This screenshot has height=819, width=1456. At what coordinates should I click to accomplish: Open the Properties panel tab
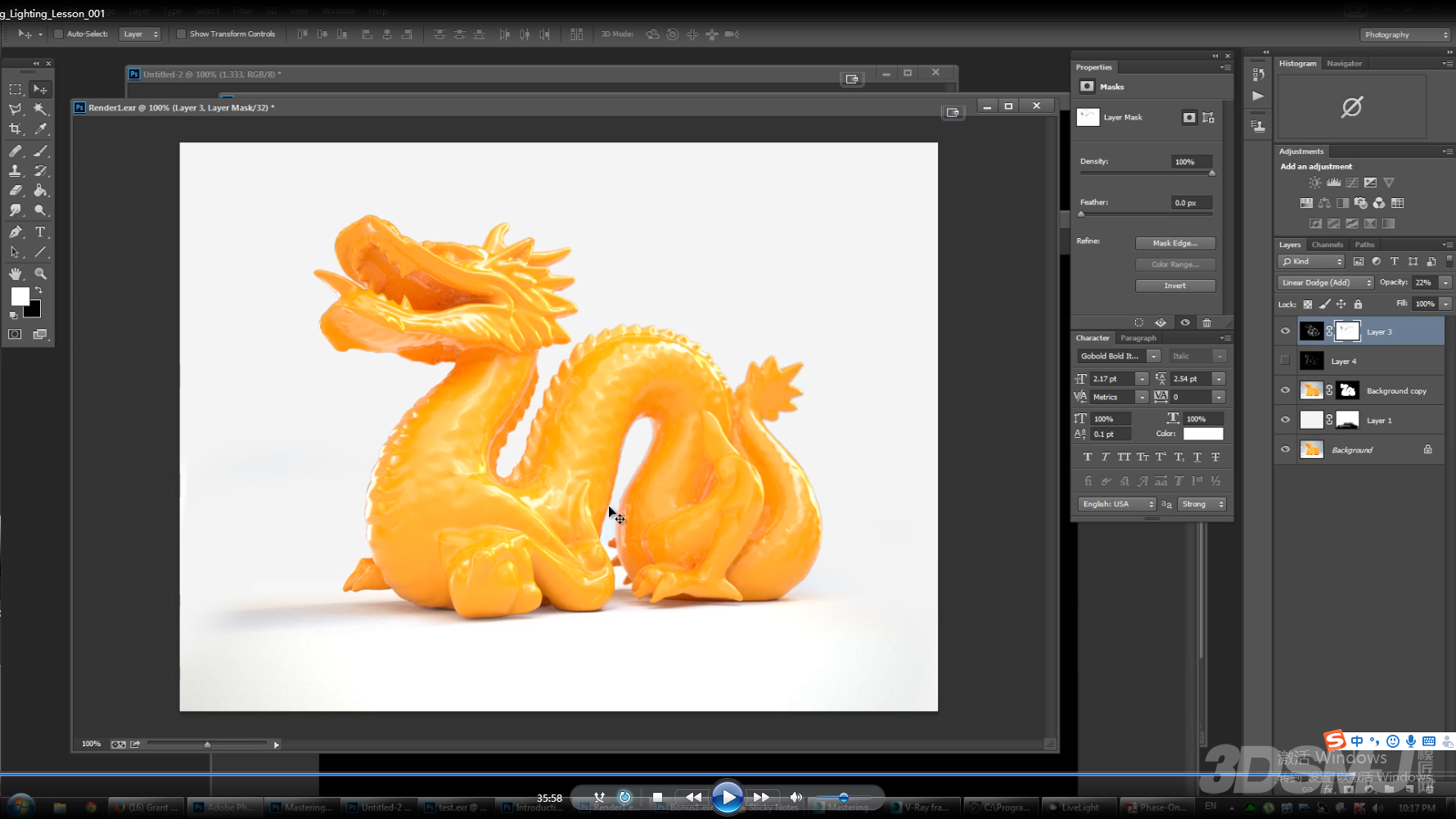[x=1093, y=68]
